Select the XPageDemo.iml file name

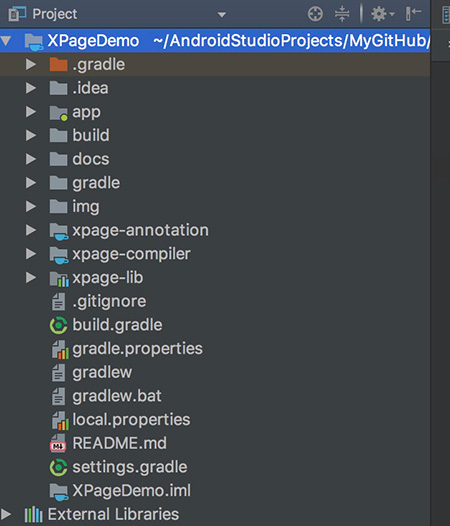click(x=132, y=491)
